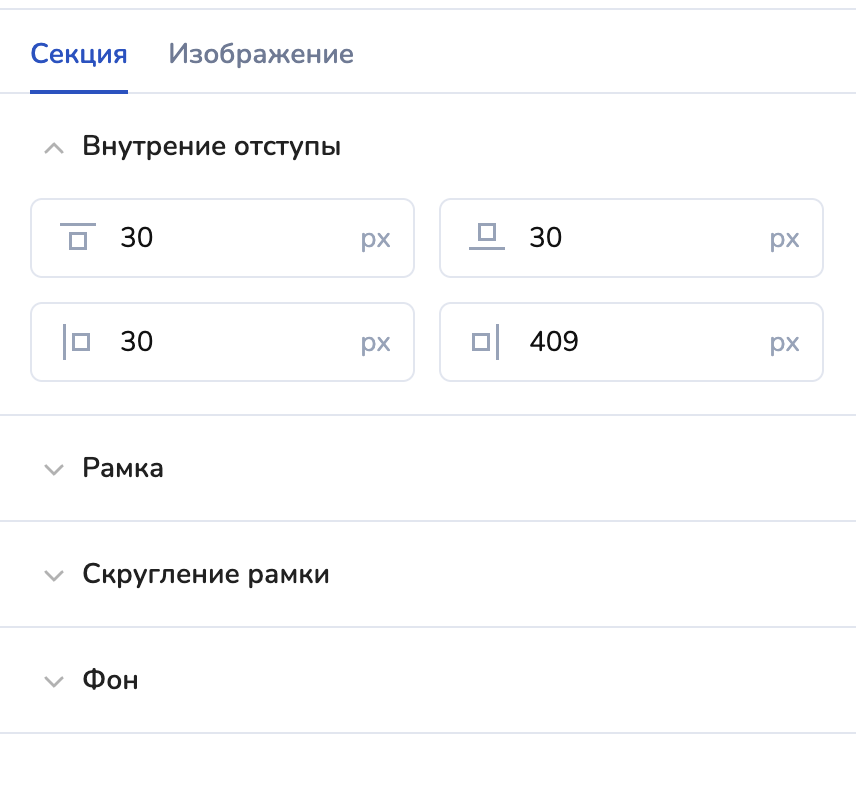
Task: Collapse section using Внутрение отступы chevron
Action: tap(54, 148)
